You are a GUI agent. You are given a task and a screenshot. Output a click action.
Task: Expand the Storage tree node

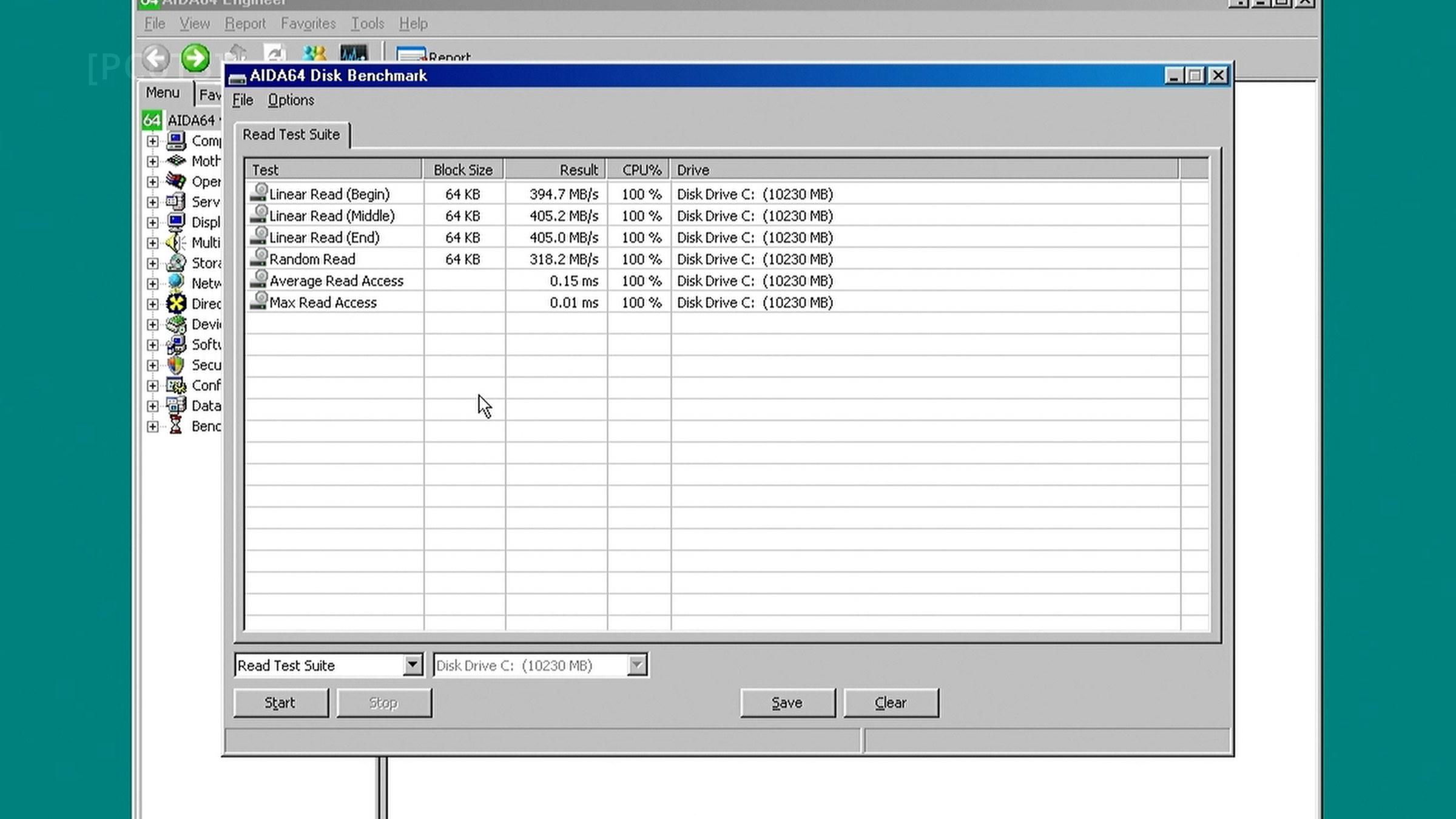point(152,263)
